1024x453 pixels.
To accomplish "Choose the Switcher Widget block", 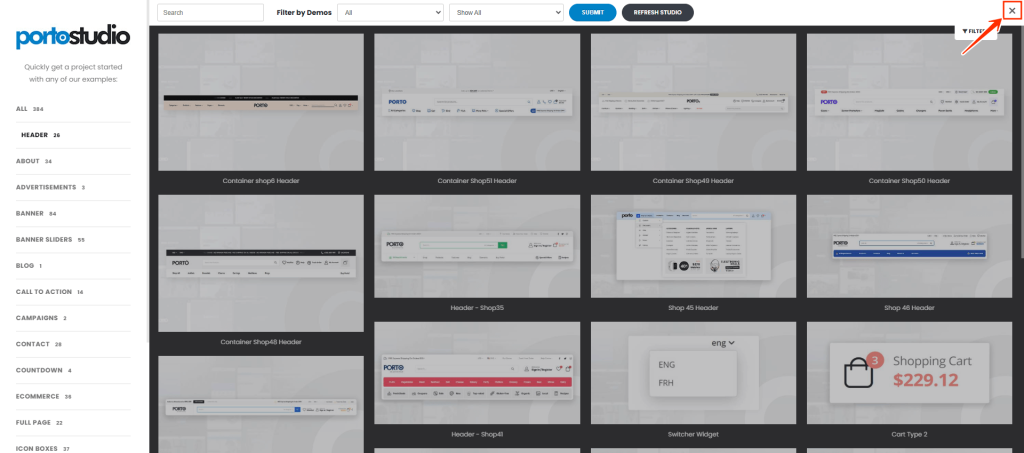I will pos(693,373).
